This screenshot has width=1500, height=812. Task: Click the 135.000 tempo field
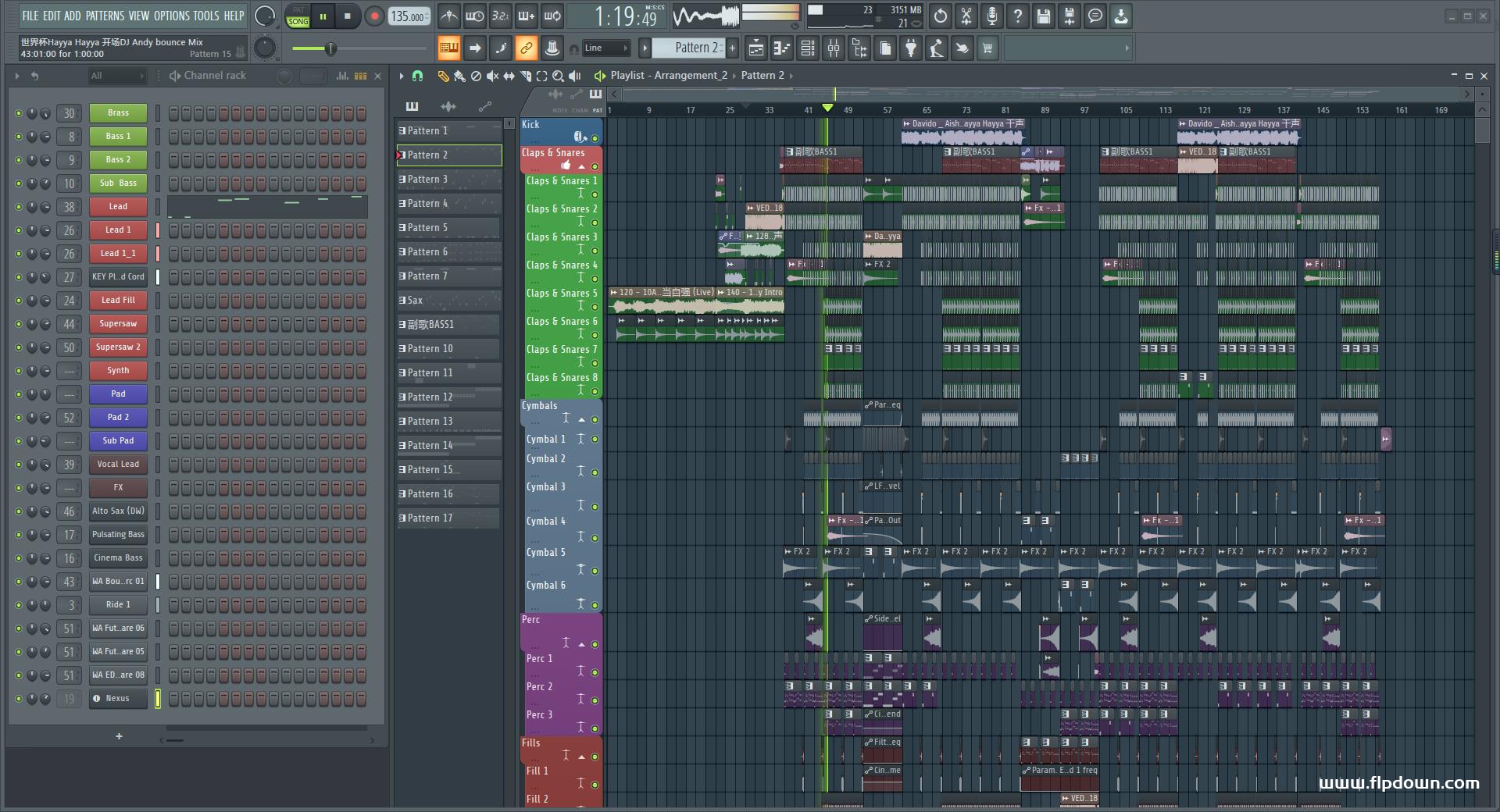409,16
